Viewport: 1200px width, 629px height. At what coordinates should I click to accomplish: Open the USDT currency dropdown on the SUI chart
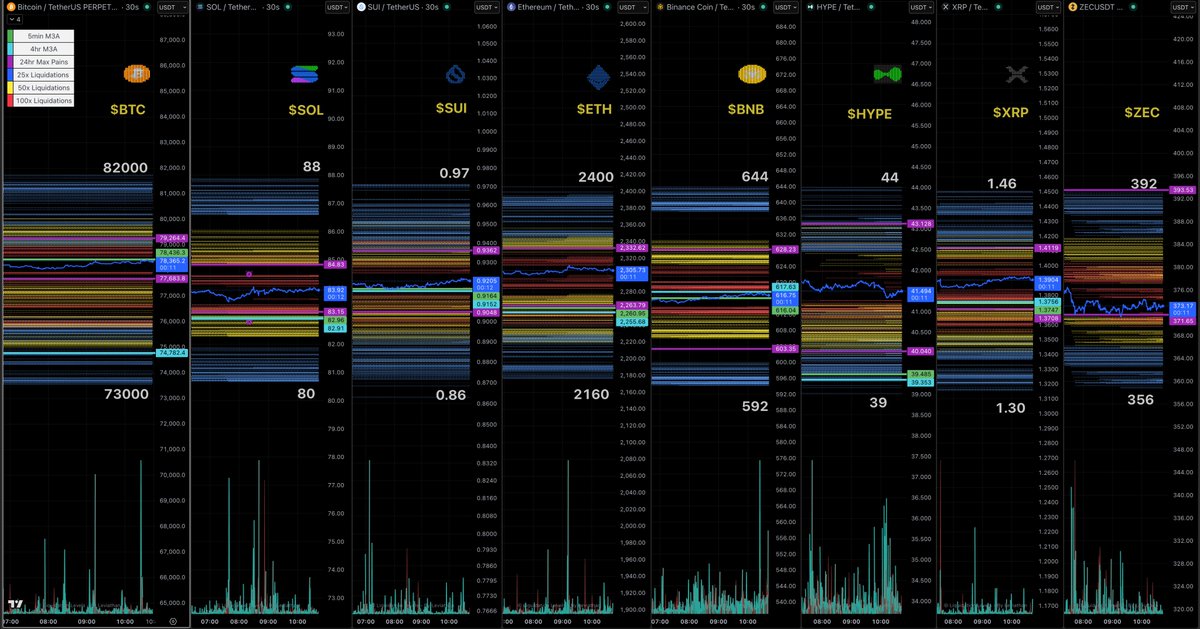486,6
